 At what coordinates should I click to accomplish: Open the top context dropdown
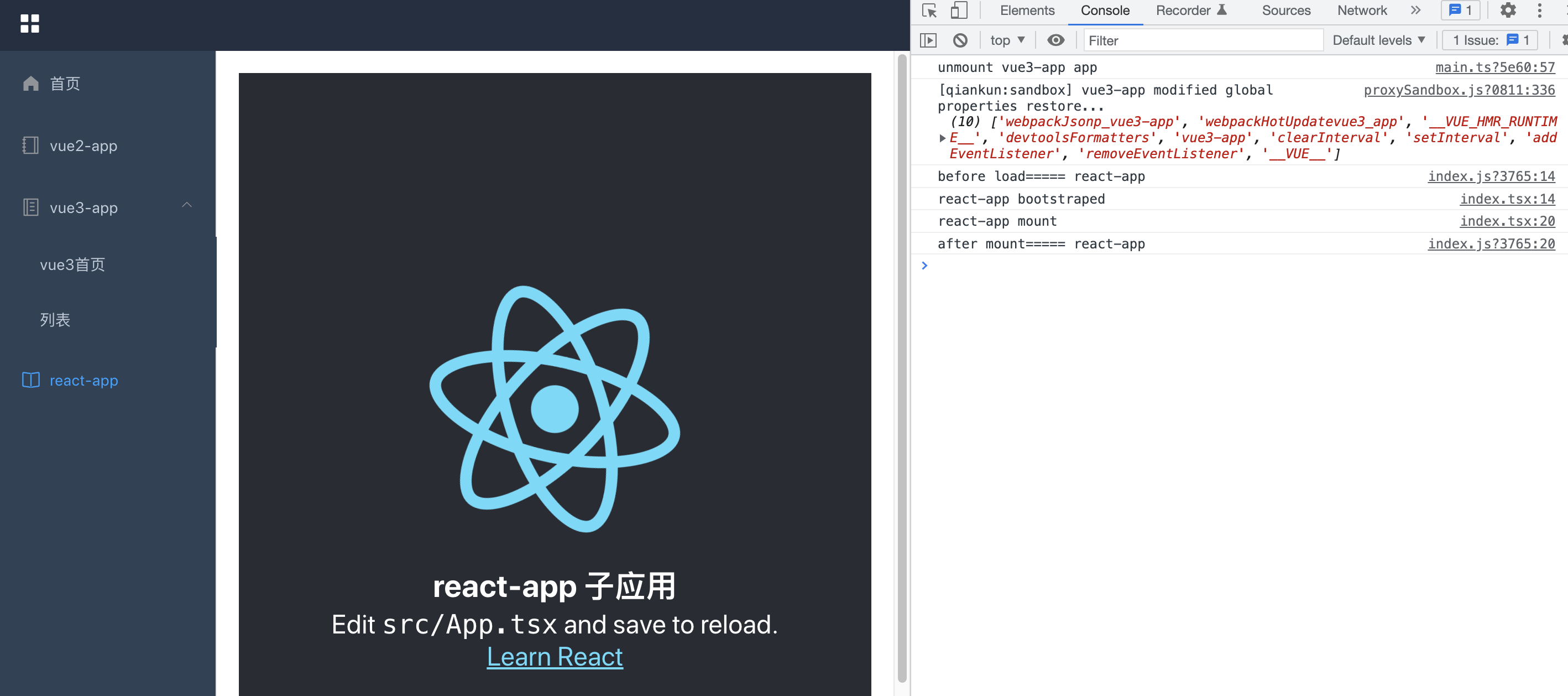[x=1007, y=40]
